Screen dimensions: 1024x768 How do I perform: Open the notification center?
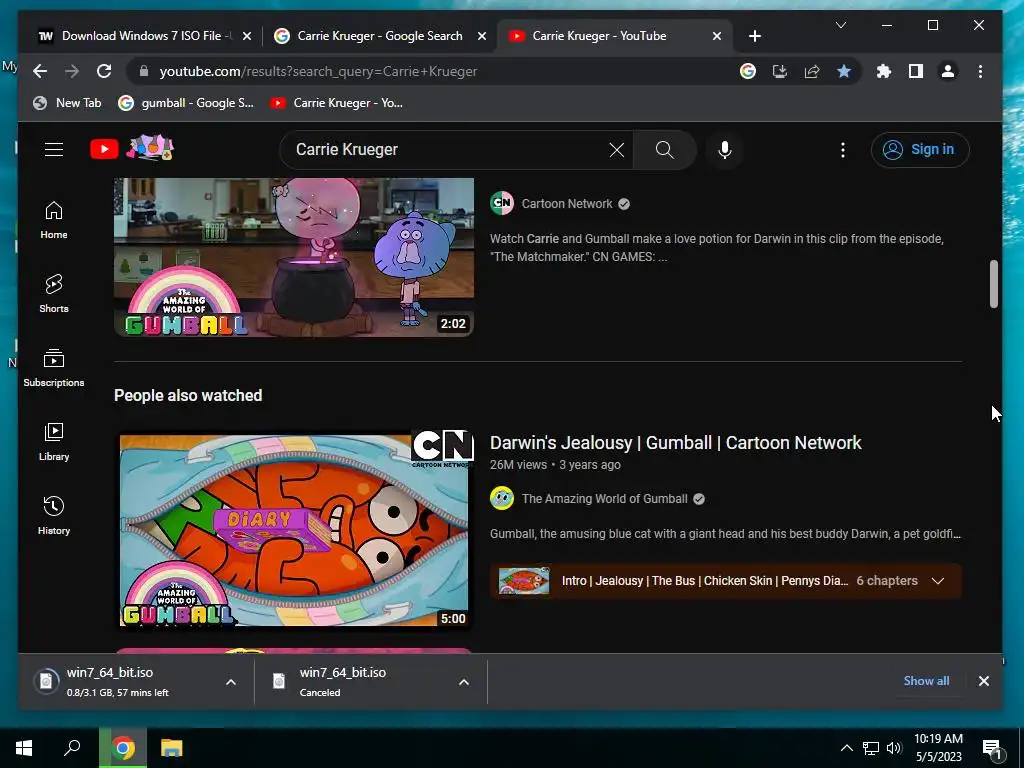coord(992,748)
